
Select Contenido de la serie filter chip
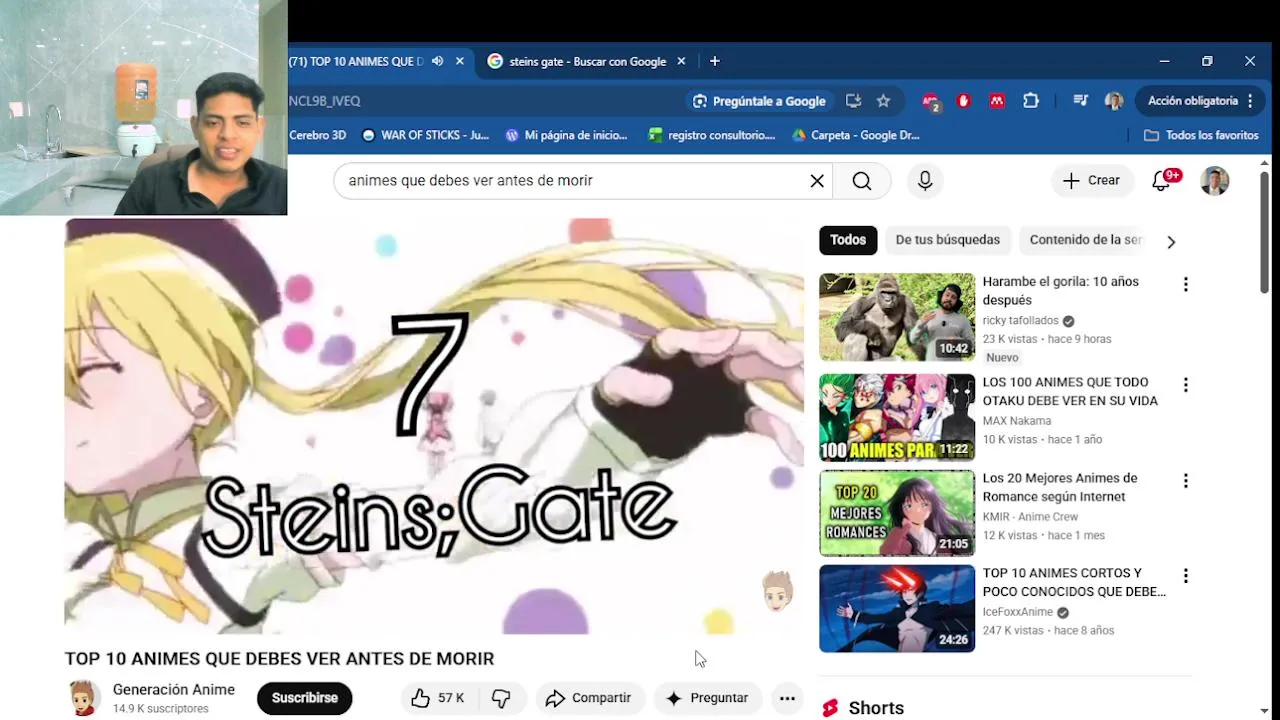[1085, 240]
